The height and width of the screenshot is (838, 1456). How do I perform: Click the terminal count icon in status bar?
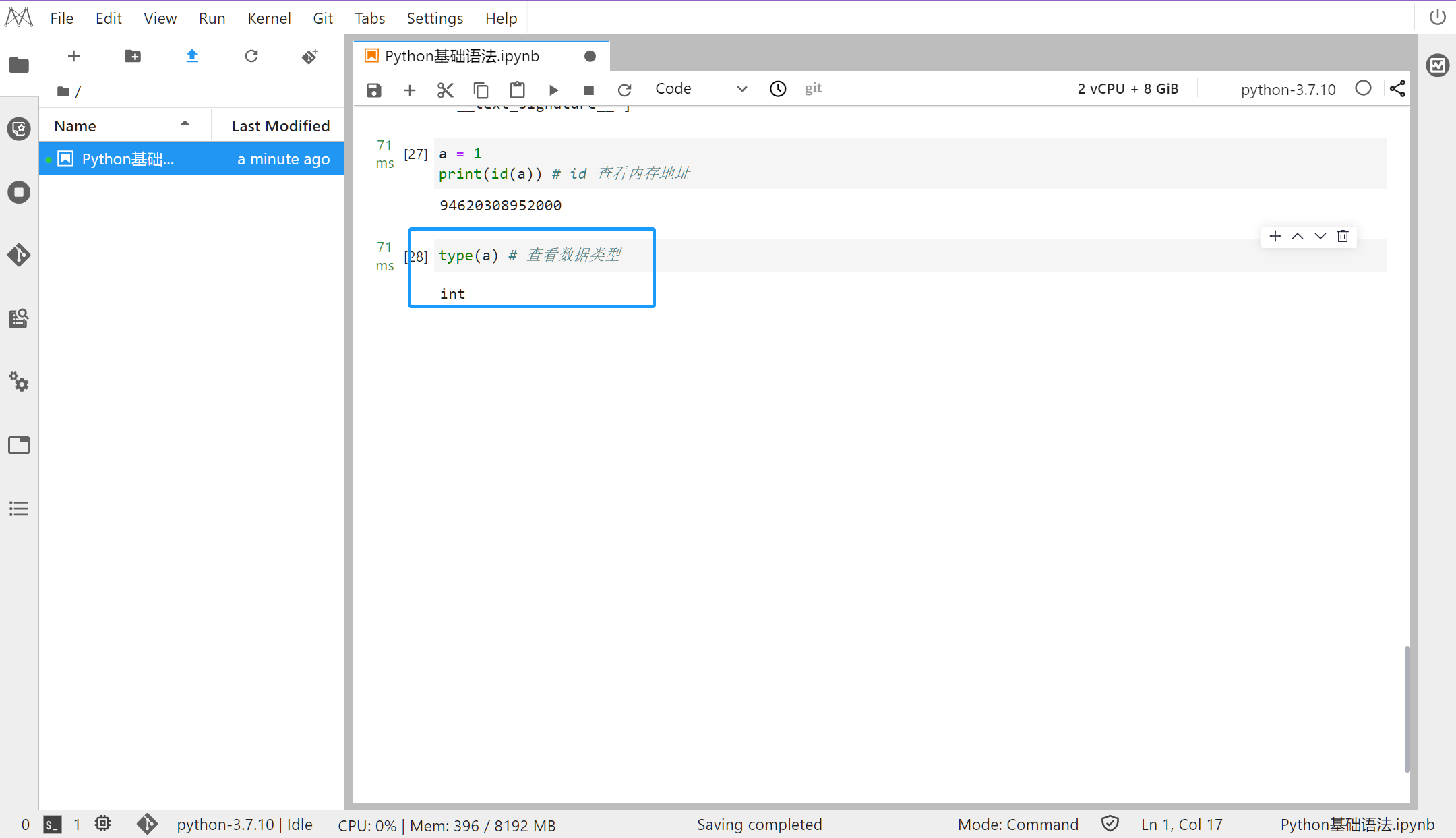pos(53,825)
